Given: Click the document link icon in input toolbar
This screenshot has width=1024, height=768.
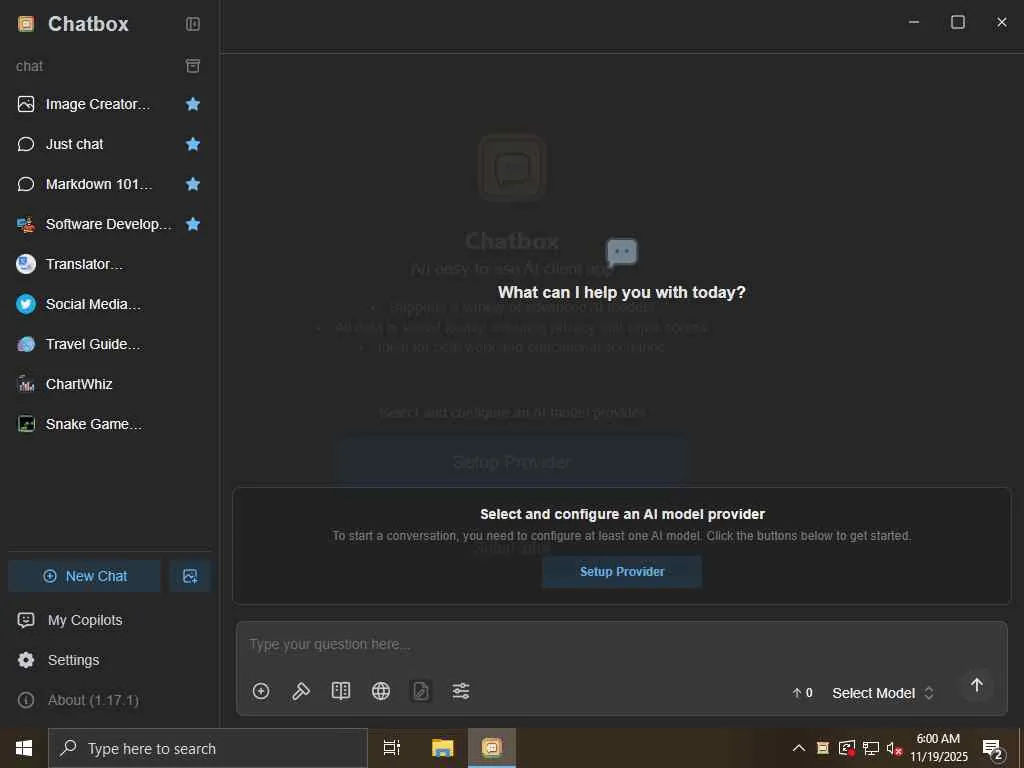Looking at the screenshot, I should pyautogui.click(x=421, y=691).
